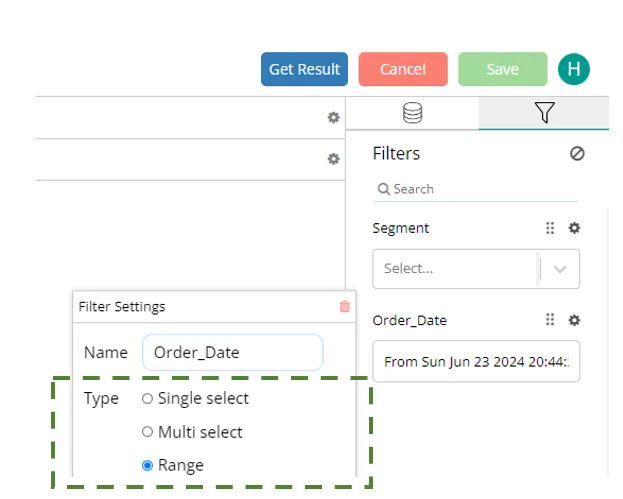
Task: Open the Segment Select... combo box
Action: click(455, 269)
